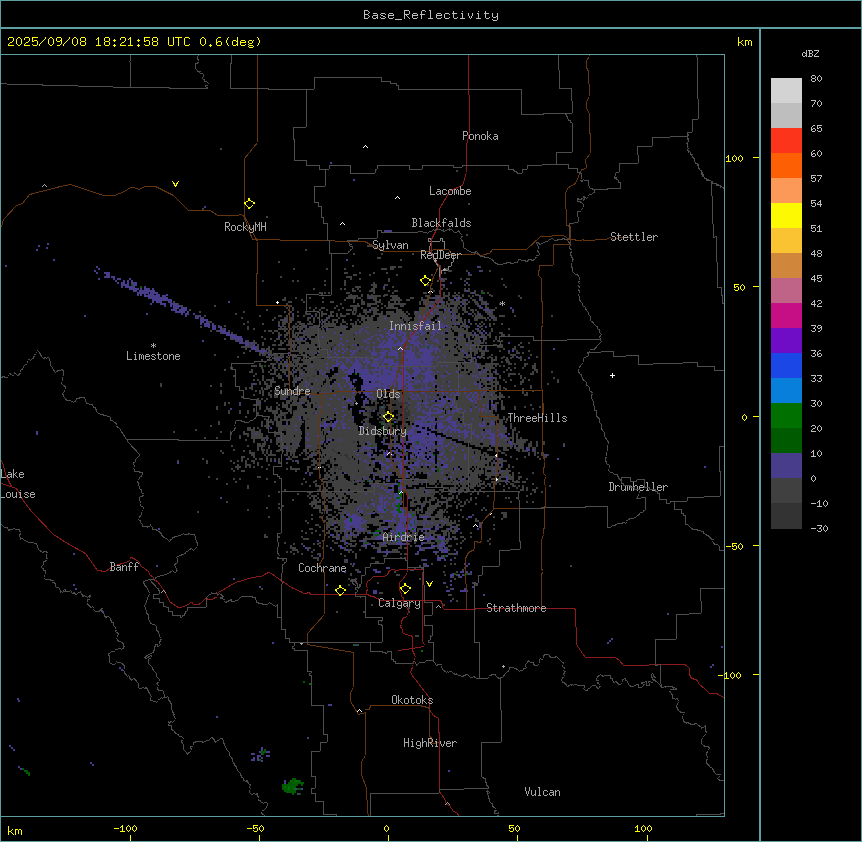862x842 pixels.
Task: Click the Sylvan label
Action: coord(390,245)
